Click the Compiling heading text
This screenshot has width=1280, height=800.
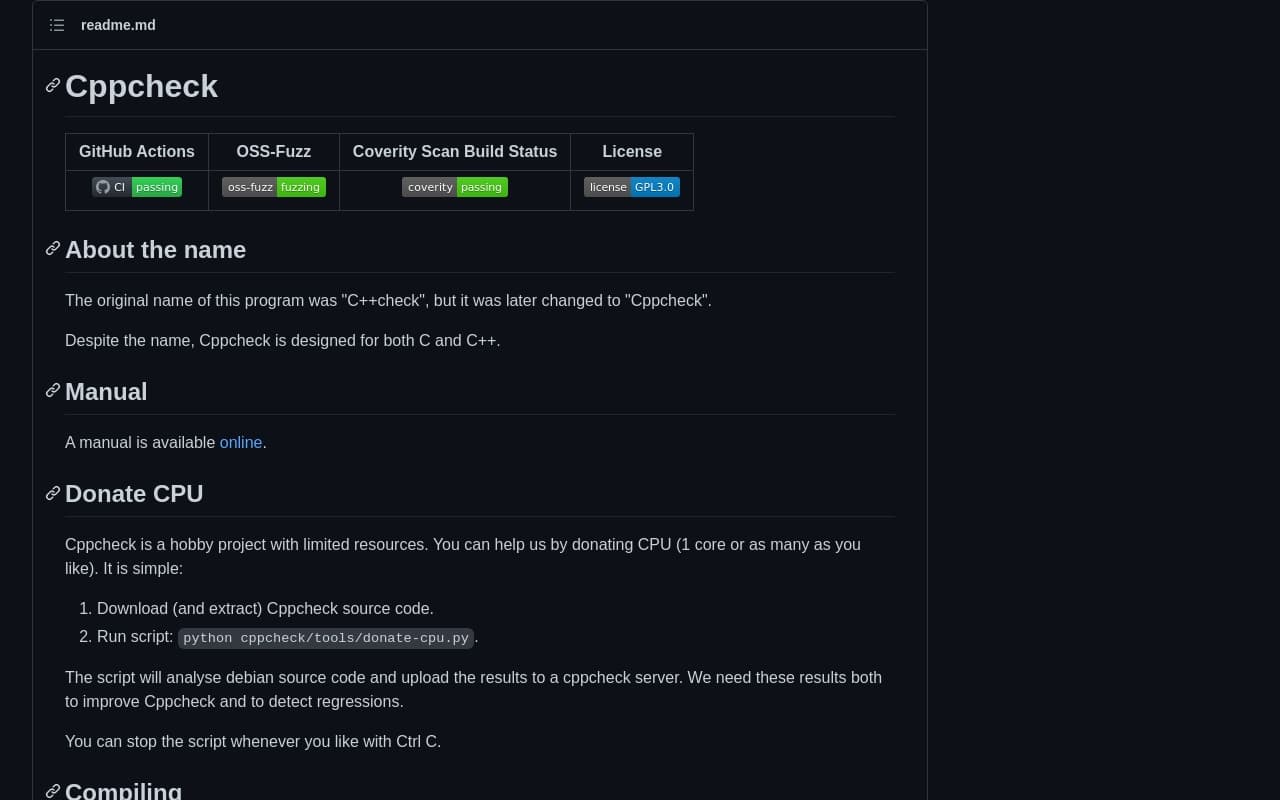point(123,791)
